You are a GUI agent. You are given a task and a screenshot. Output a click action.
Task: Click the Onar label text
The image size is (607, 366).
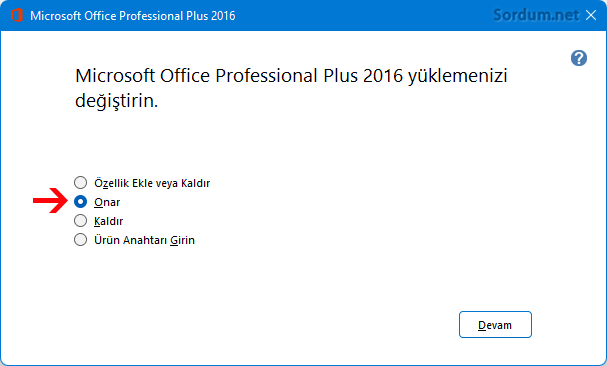(x=107, y=202)
